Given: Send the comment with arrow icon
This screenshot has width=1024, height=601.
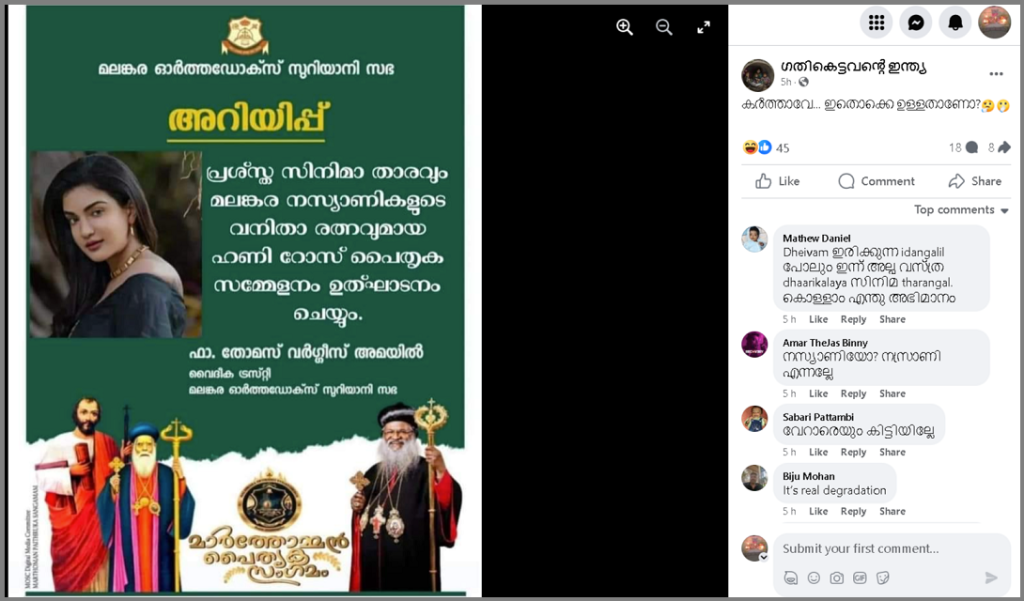Looking at the screenshot, I should (x=991, y=577).
